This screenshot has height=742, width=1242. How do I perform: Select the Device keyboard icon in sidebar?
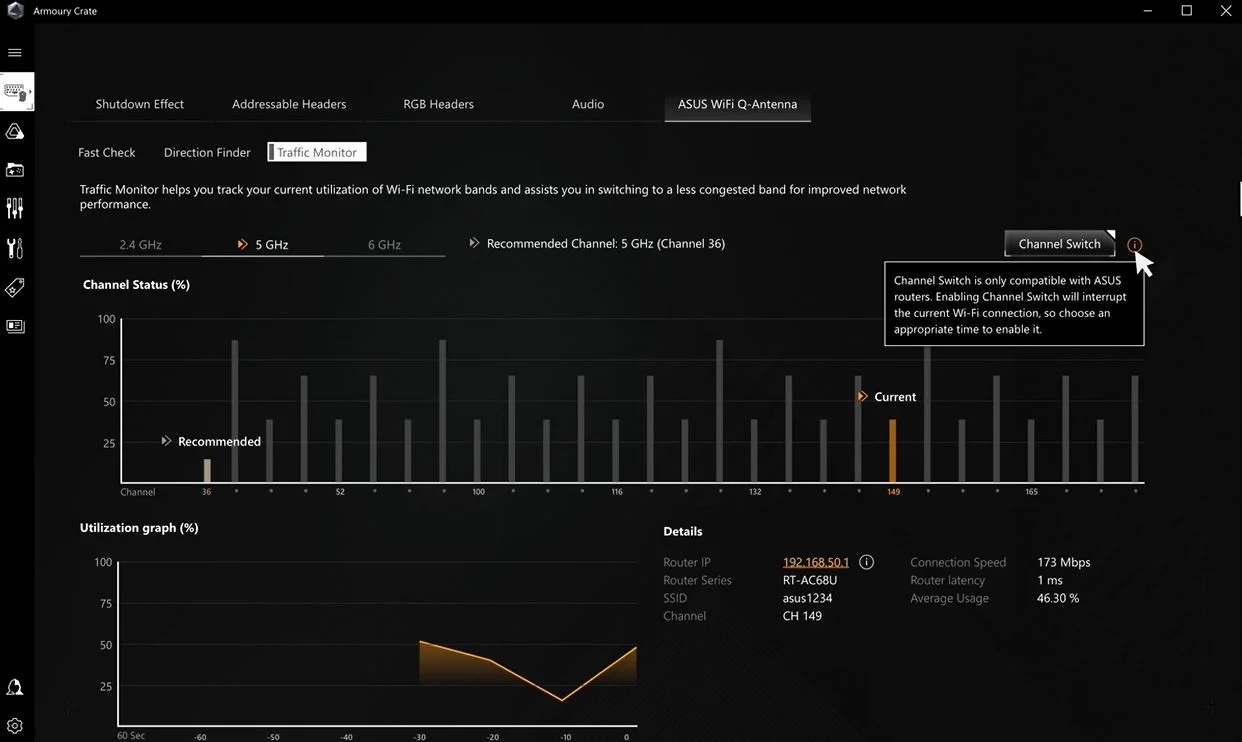(x=16, y=92)
